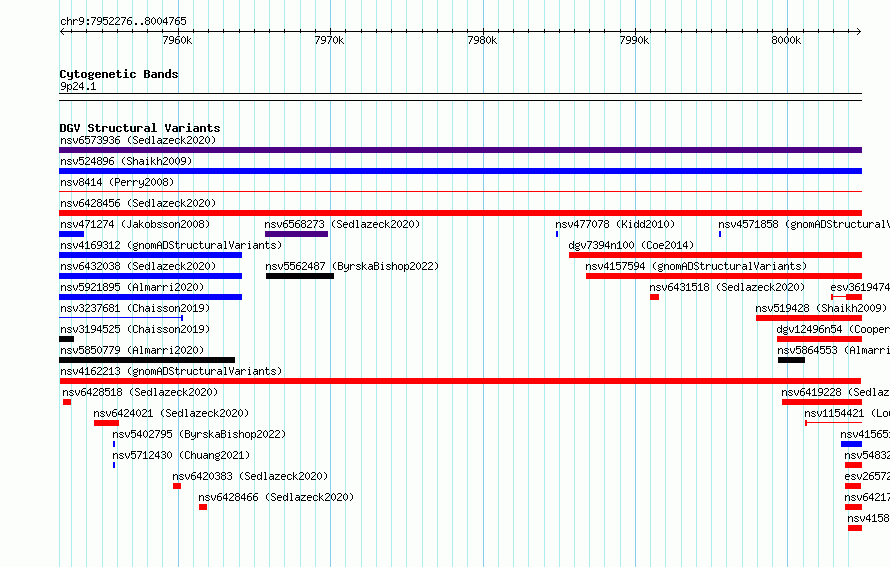Select the purple nsv6573936 variant bar

tap(460, 150)
